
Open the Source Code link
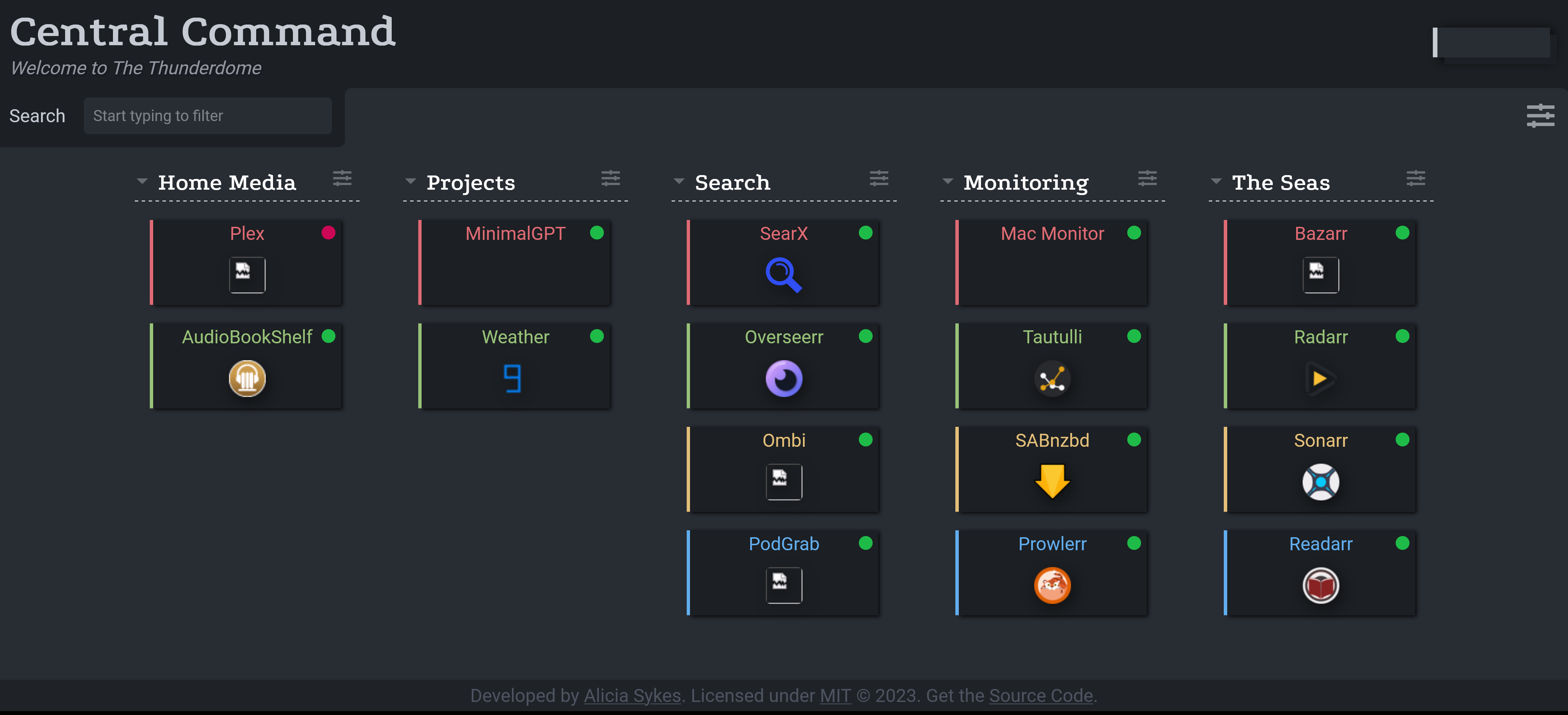click(x=1041, y=695)
